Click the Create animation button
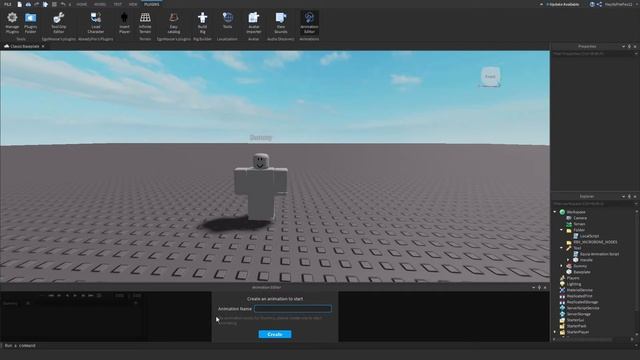This screenshot has height=360, width=640. click(x=275, y=334)
